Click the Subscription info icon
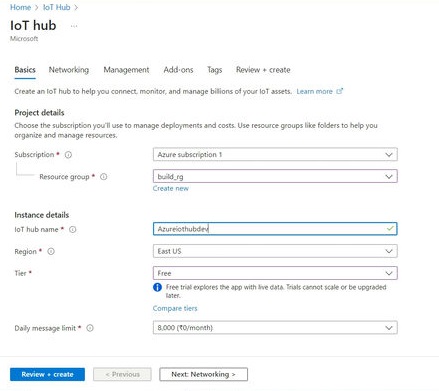The height and width of the screenshot is (391, 439). tap(68, 155)
